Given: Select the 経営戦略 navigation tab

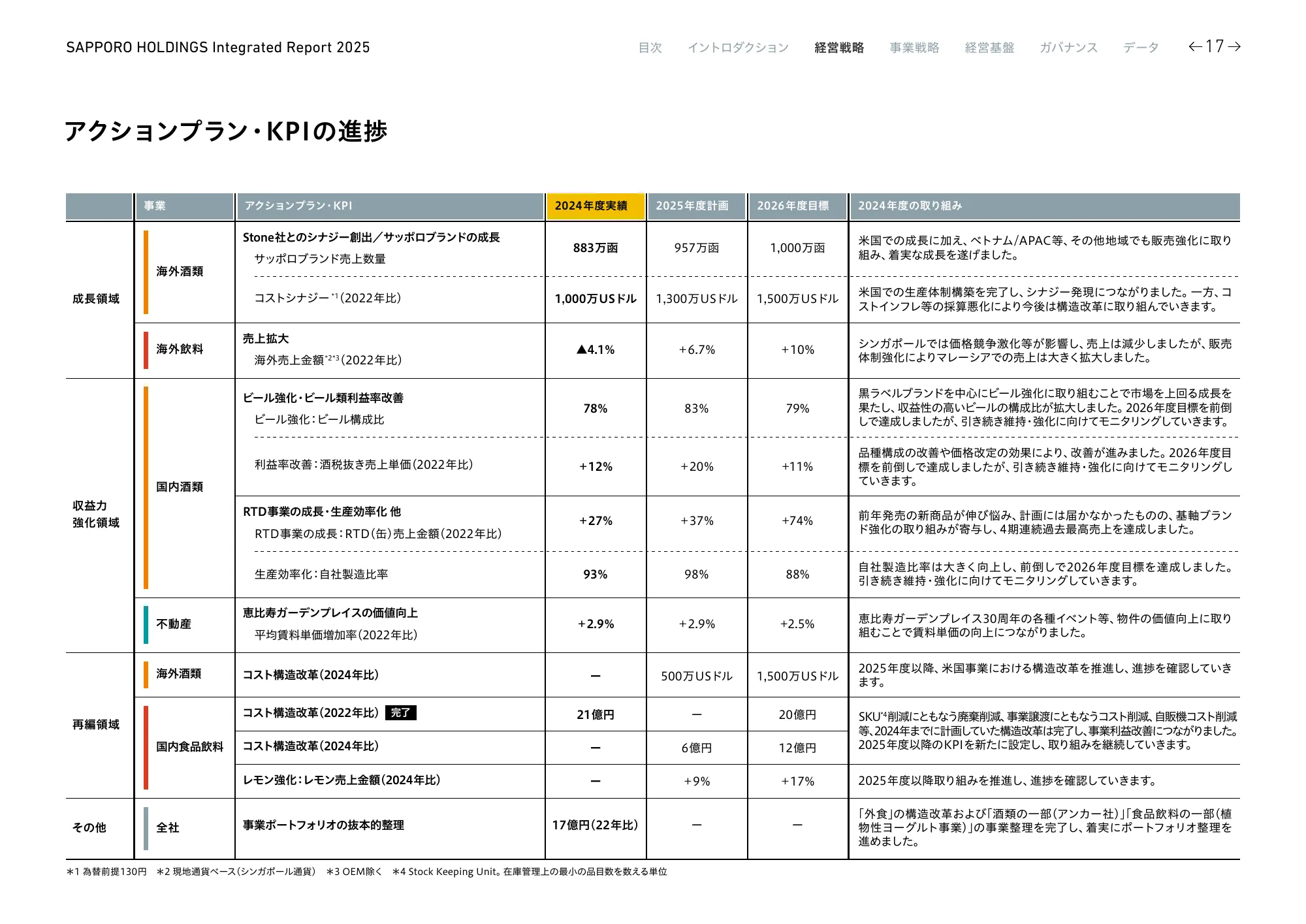Looking at the screenshot, I should click(x=839, y=48).
